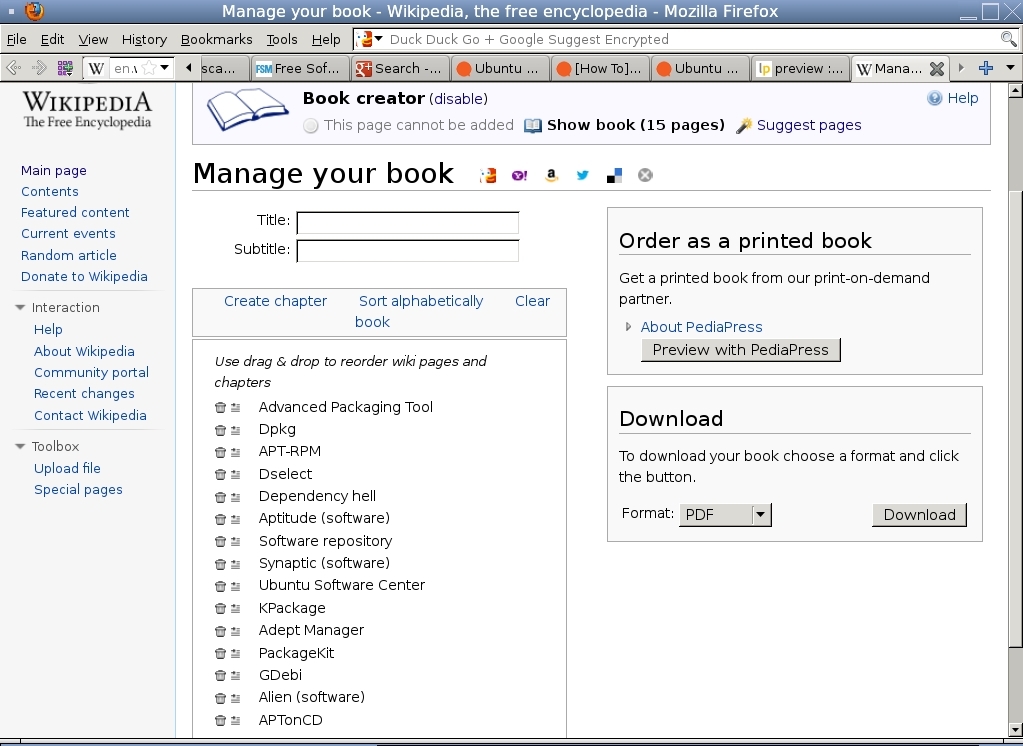Click the trash icon beside Dpkg
The height and width of the screenshot is (746, 1023).
coord(220,430)
